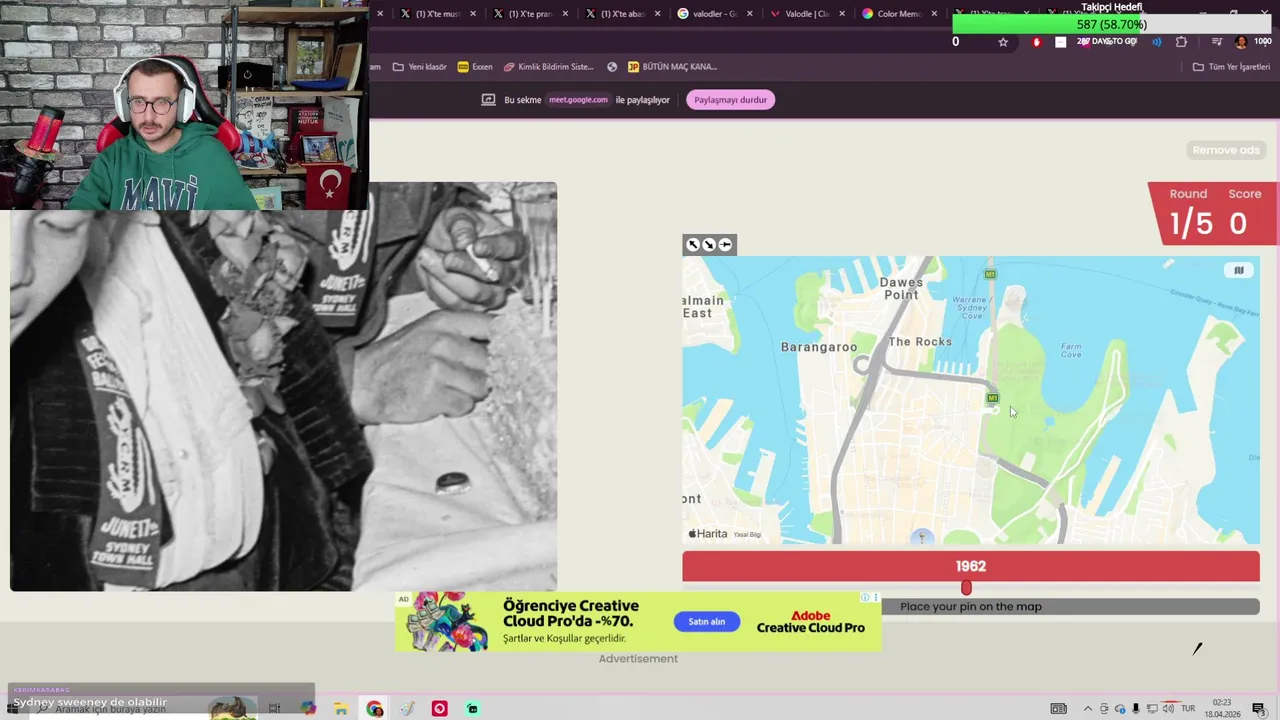
Task: Select the year slider handle under 1962
Action: tap(966, 588)
